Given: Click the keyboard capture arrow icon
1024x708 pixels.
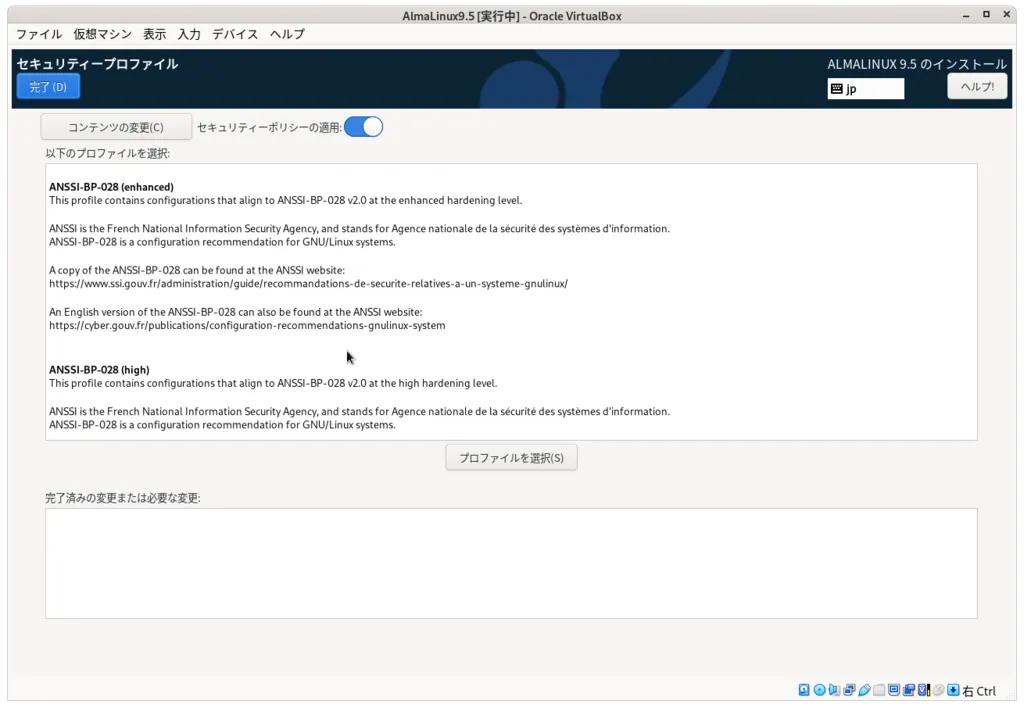Looking at the screenshot, I should click(x=954, y=690).
